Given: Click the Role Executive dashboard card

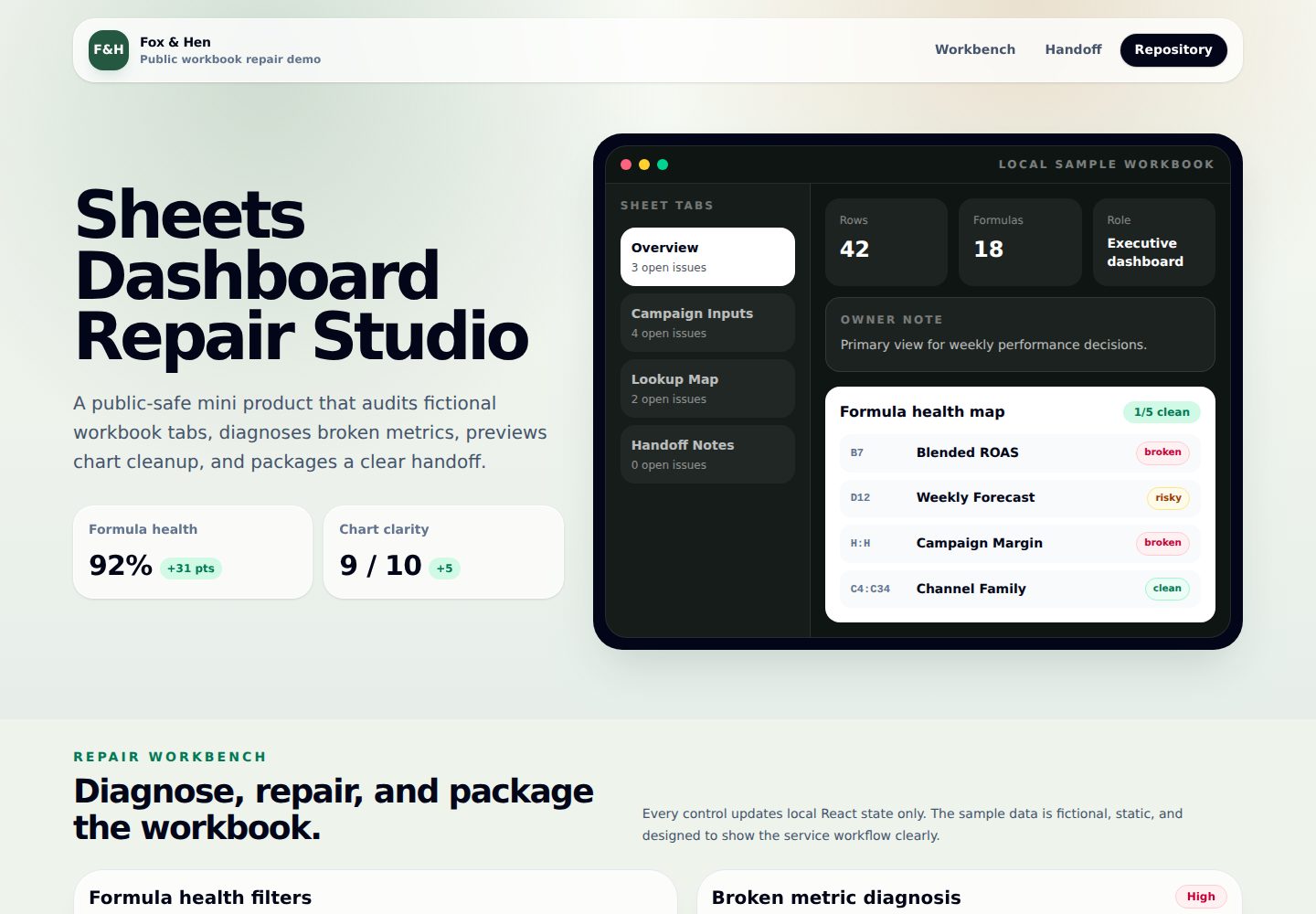Looking at the screenshot, I should [x=1154, y=242].
